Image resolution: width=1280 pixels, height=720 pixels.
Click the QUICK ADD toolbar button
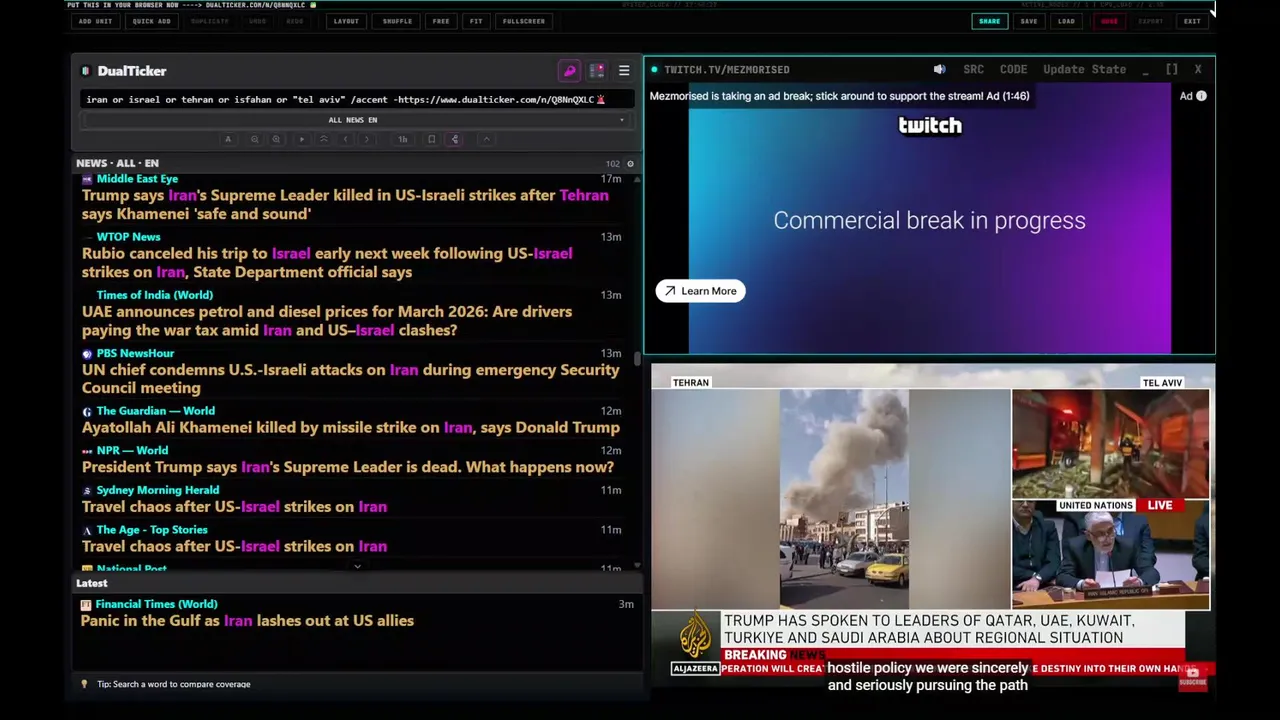151,21
